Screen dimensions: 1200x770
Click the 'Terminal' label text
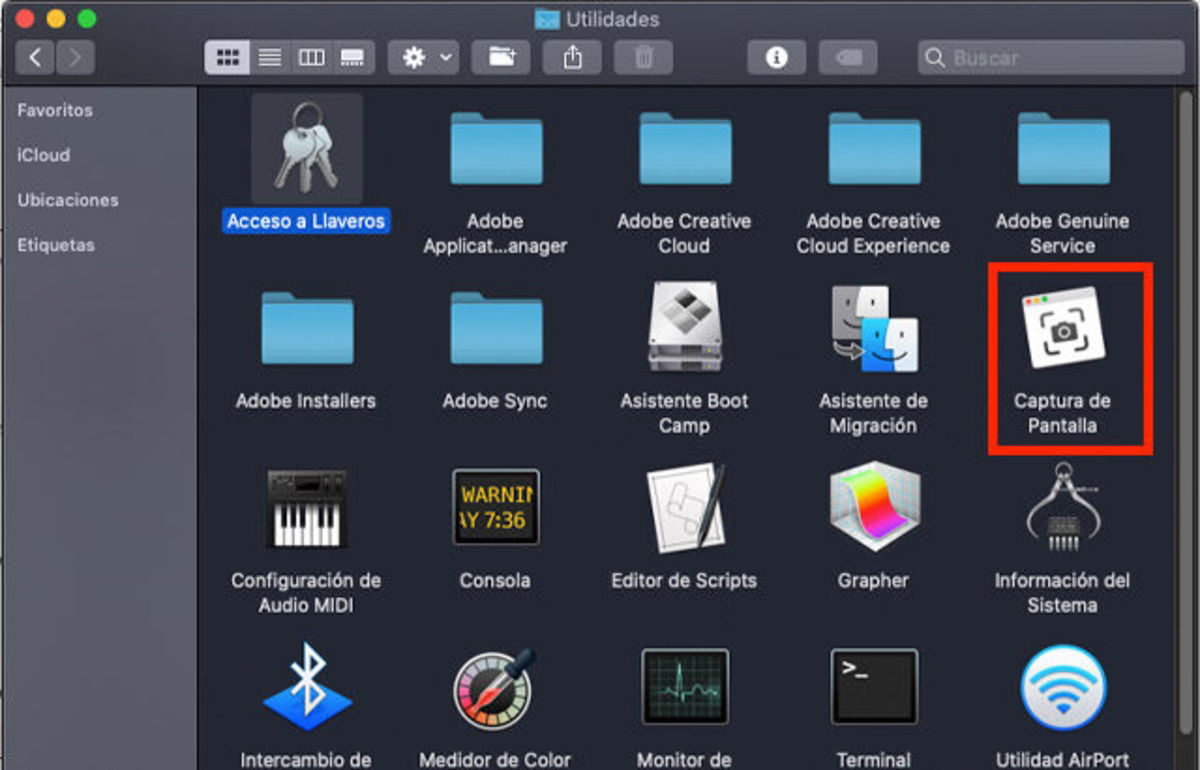pos(873,760)
